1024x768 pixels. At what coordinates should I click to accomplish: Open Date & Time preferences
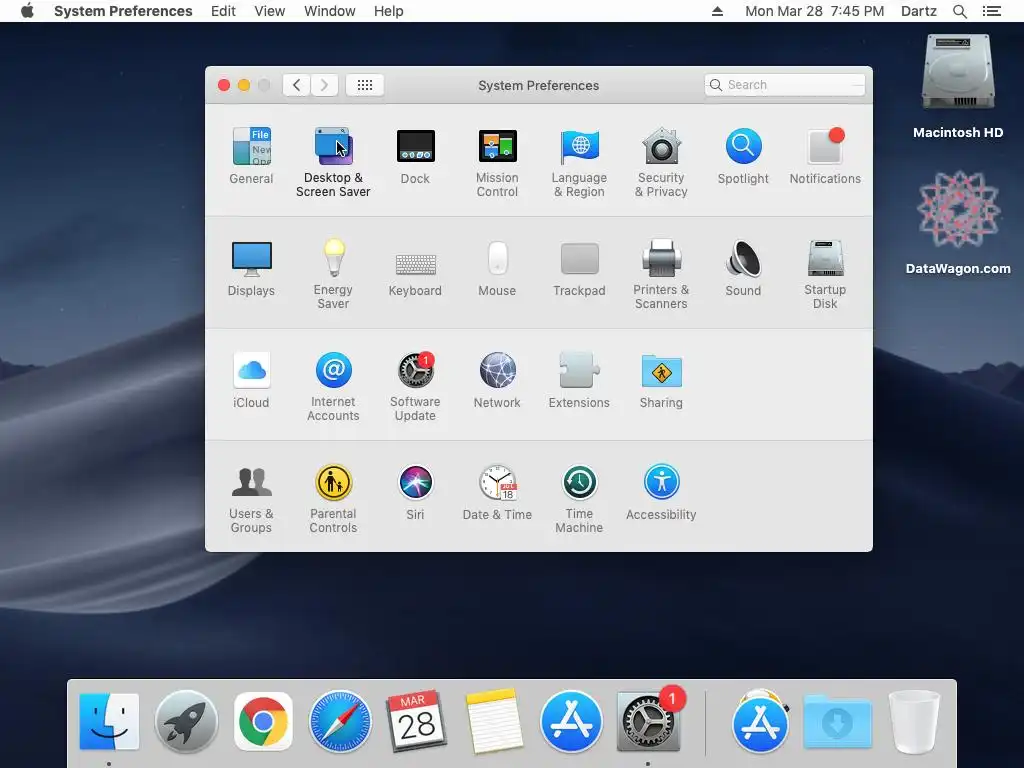click(497, 492)
